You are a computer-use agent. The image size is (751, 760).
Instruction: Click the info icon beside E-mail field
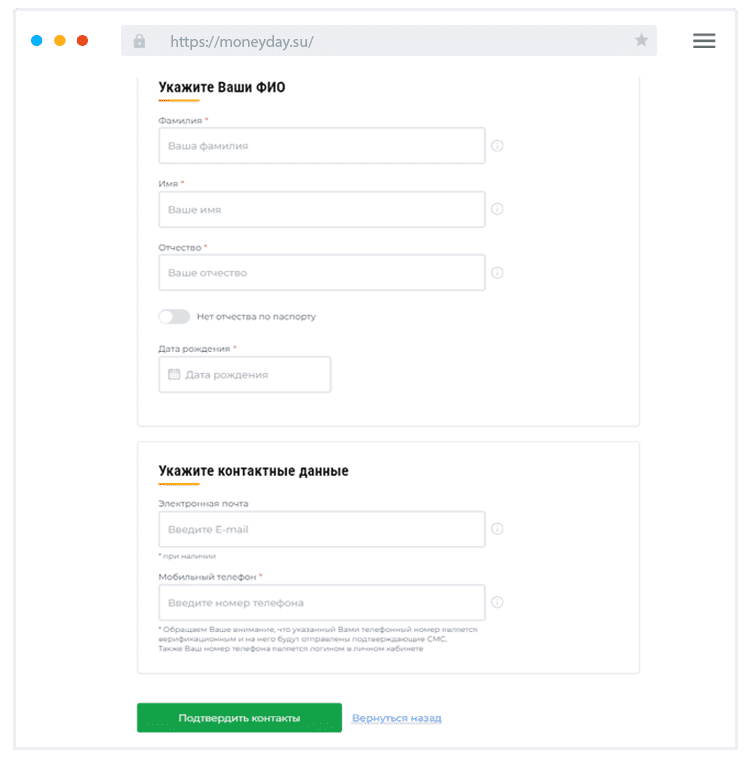click(497, 529)
